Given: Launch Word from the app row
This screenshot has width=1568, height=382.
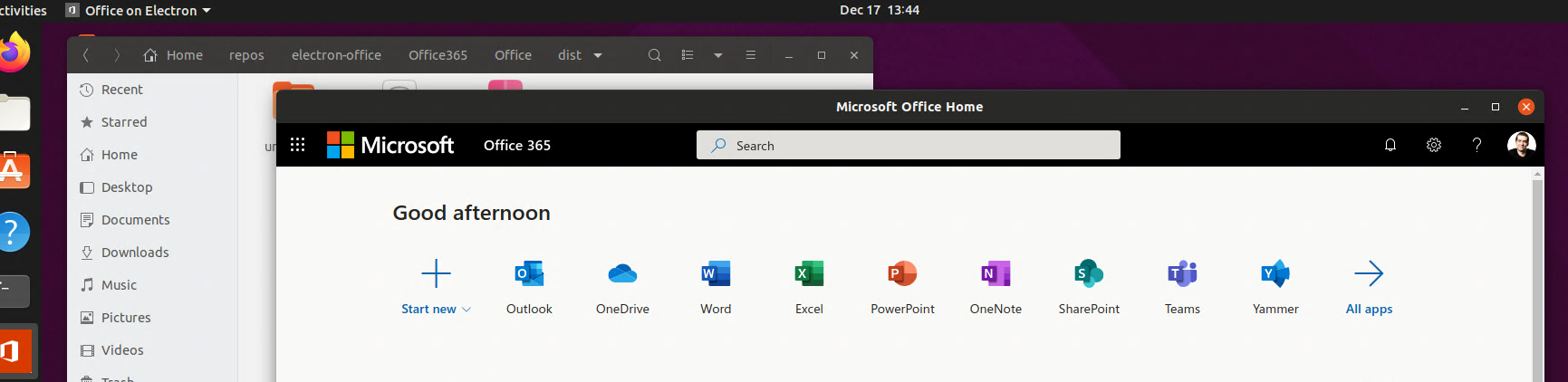Looking at the screenshot, I should 716,288.
